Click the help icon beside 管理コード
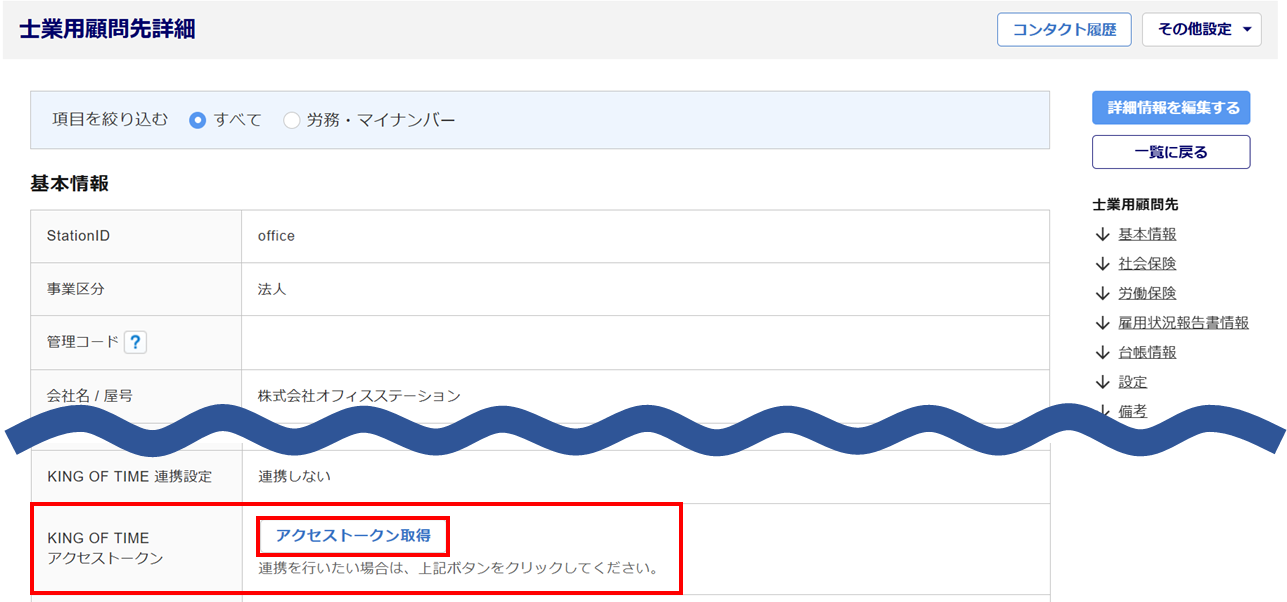 click(x=135, y=343)
